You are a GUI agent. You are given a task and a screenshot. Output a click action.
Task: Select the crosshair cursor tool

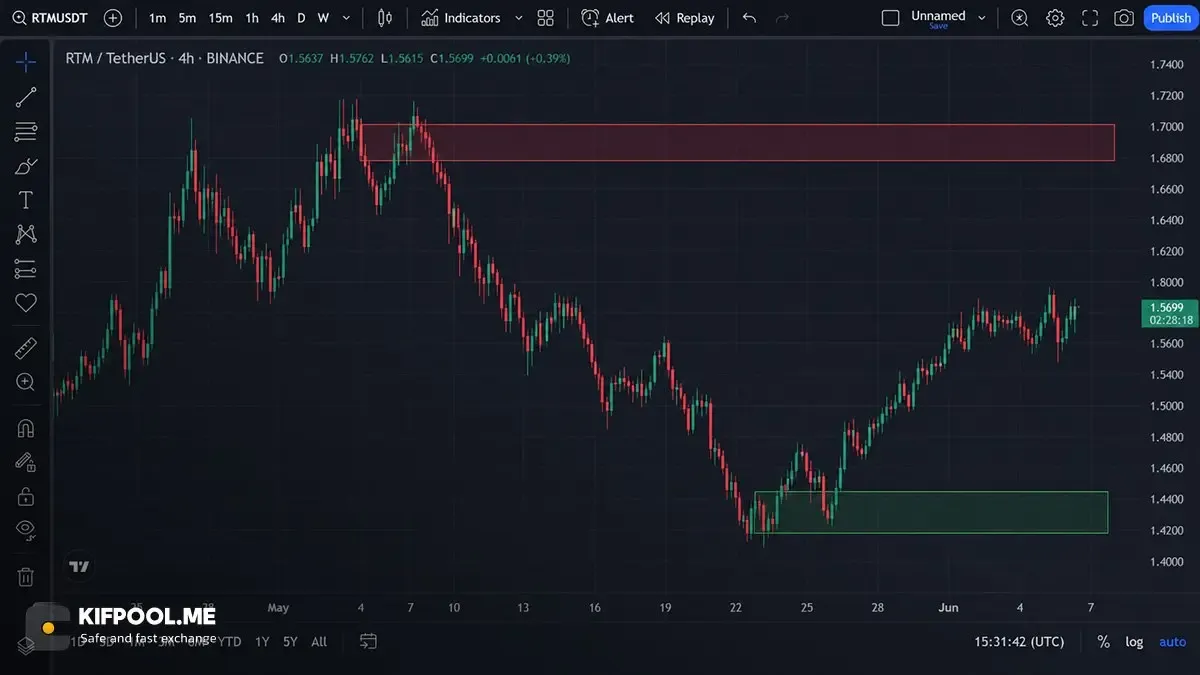[x=26, y=62]
